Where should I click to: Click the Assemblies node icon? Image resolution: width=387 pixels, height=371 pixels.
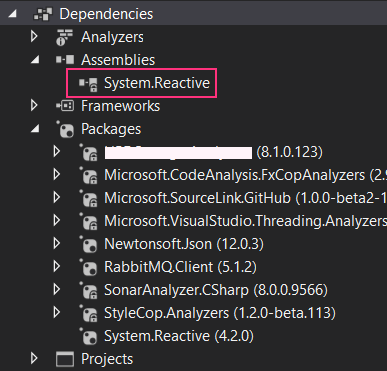[65, 60]
